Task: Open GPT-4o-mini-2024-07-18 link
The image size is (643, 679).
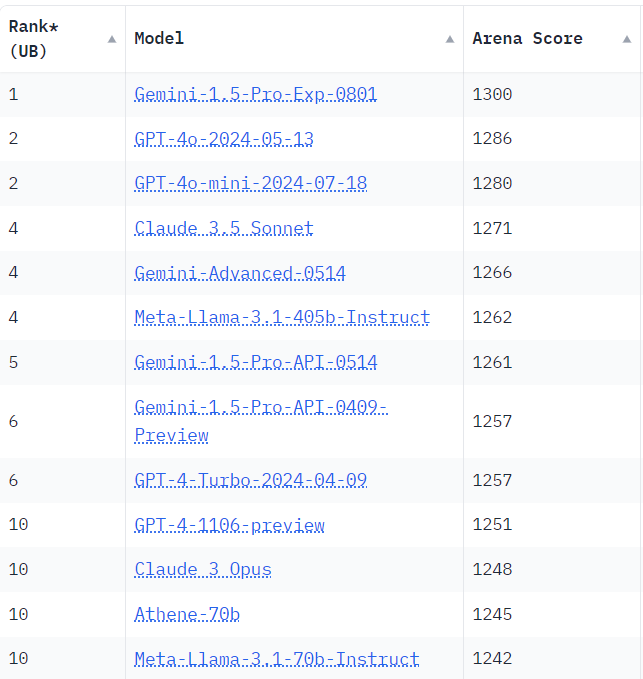Action: point(251,184)
